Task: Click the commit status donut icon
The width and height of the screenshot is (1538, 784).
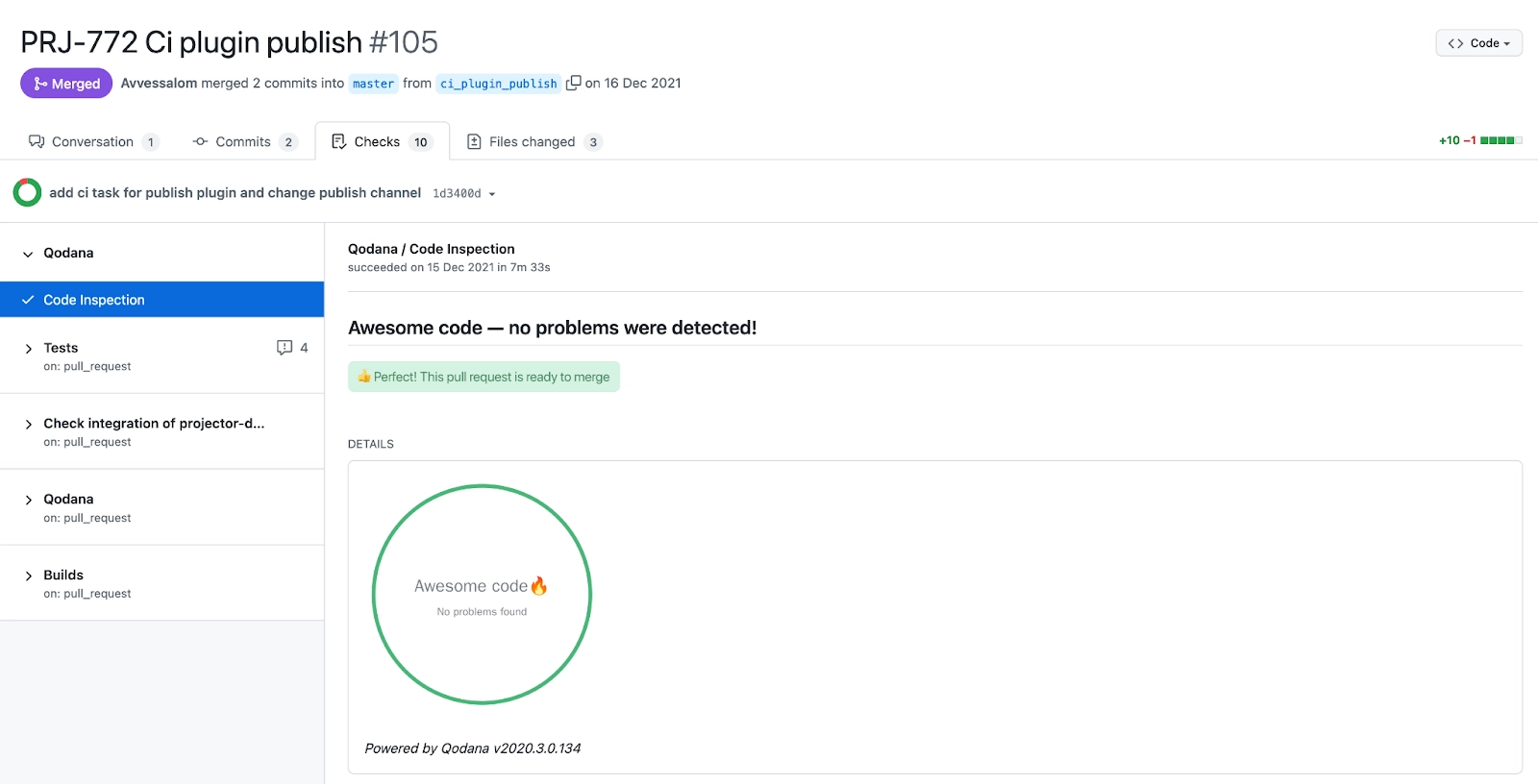Action: 27,193
